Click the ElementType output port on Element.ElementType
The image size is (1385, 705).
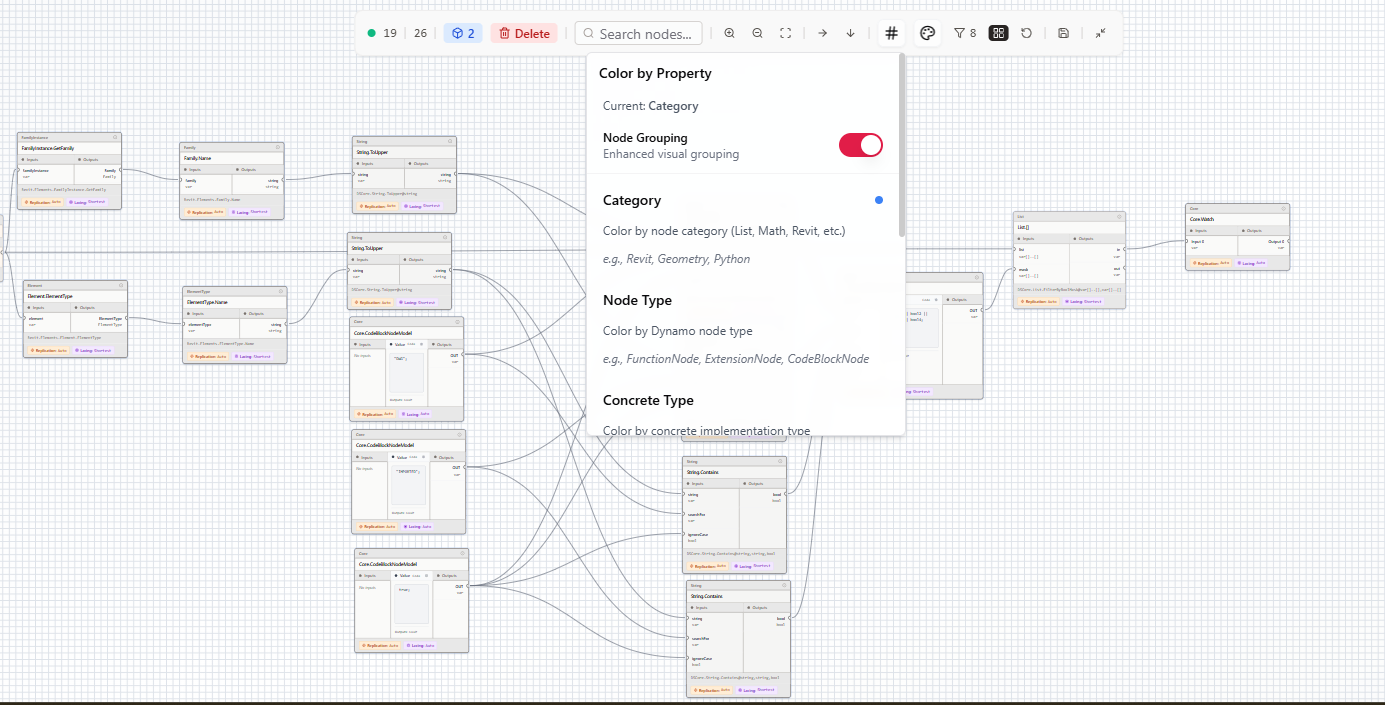tap(127, 319)
